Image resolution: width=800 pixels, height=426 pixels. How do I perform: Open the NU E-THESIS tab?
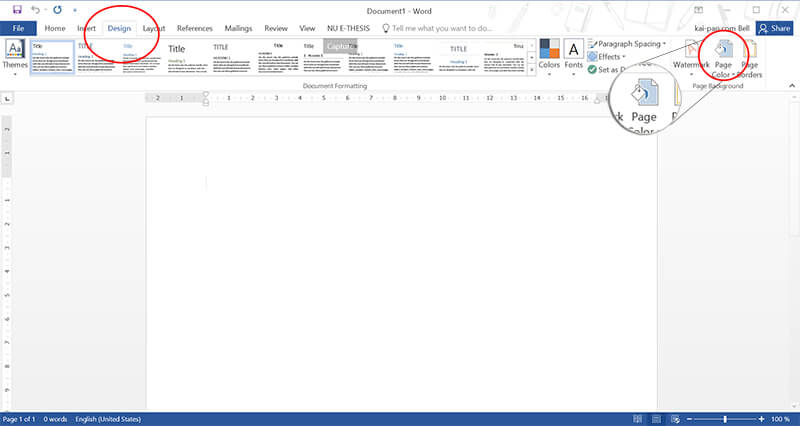(348, 28)
